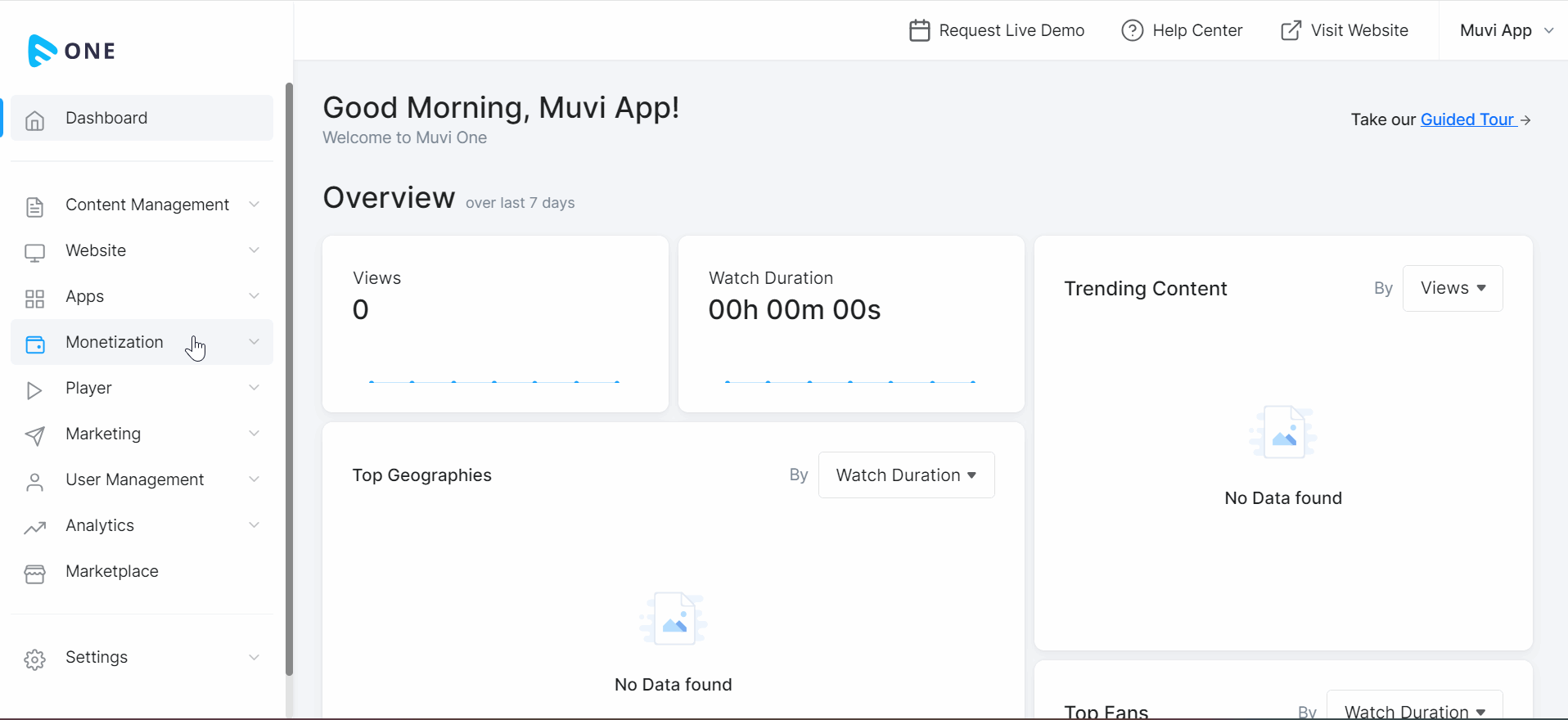This screenshot has height=720, width=1568.
Task: Open the Marketplace menu item
Action: click(142, 571)
